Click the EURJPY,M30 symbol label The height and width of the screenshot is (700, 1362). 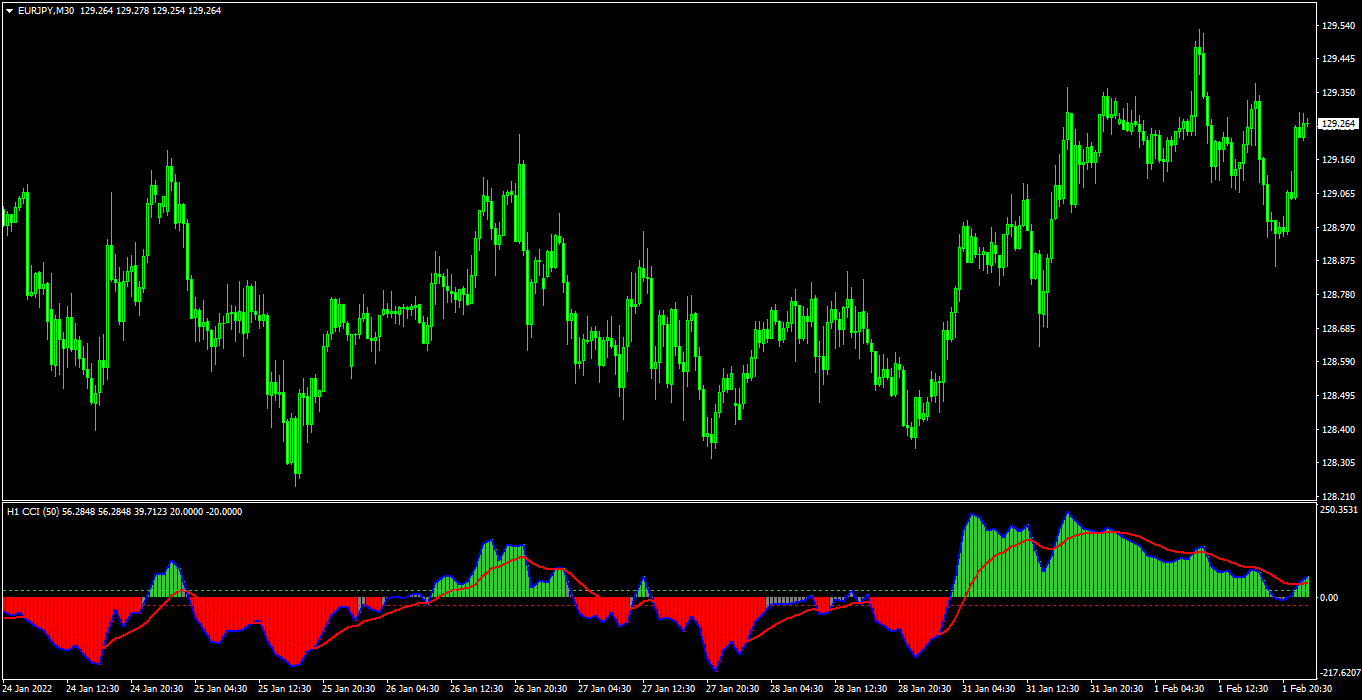coord(46,10)
